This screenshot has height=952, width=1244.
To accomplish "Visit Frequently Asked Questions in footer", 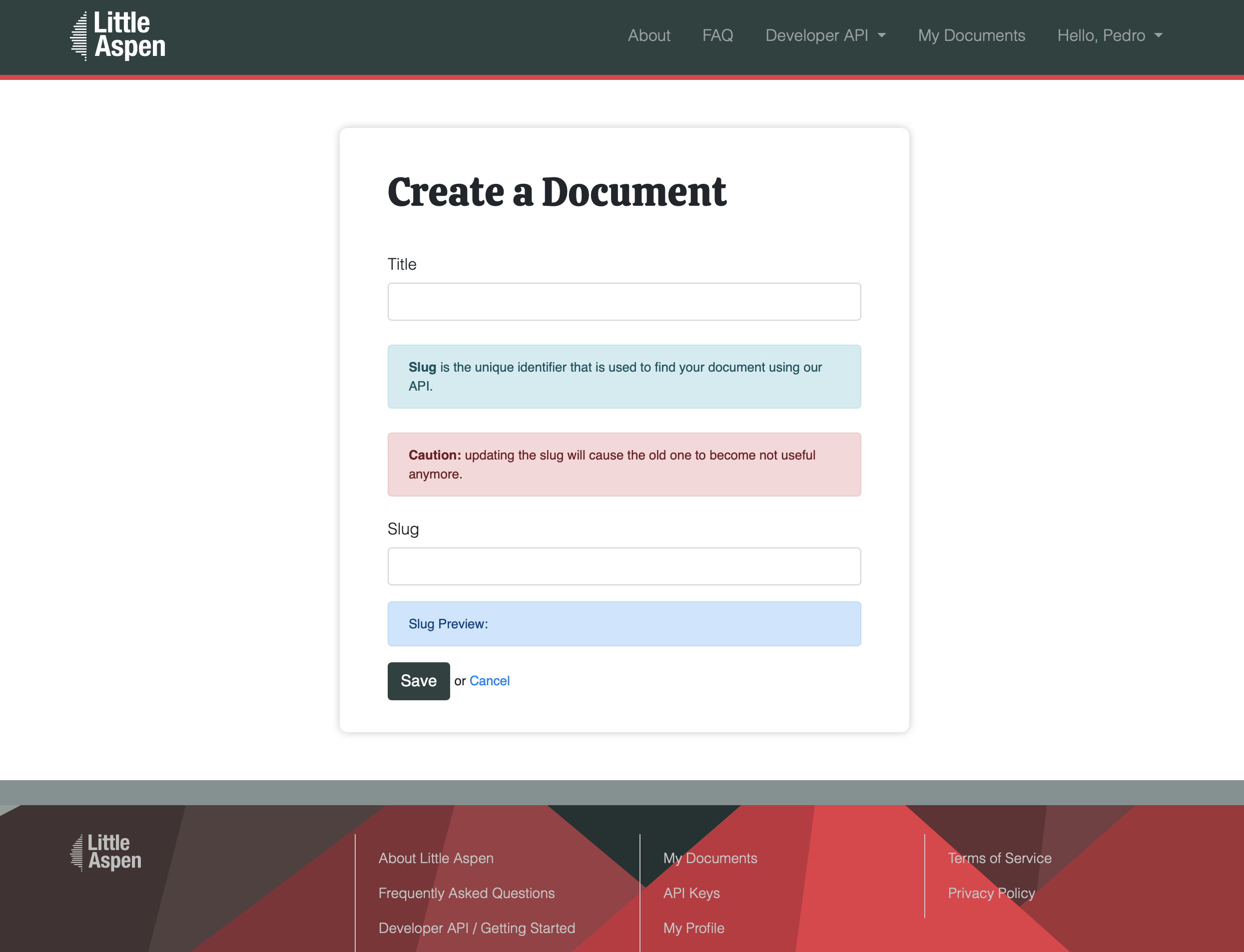I will click(x=467, y=893).
